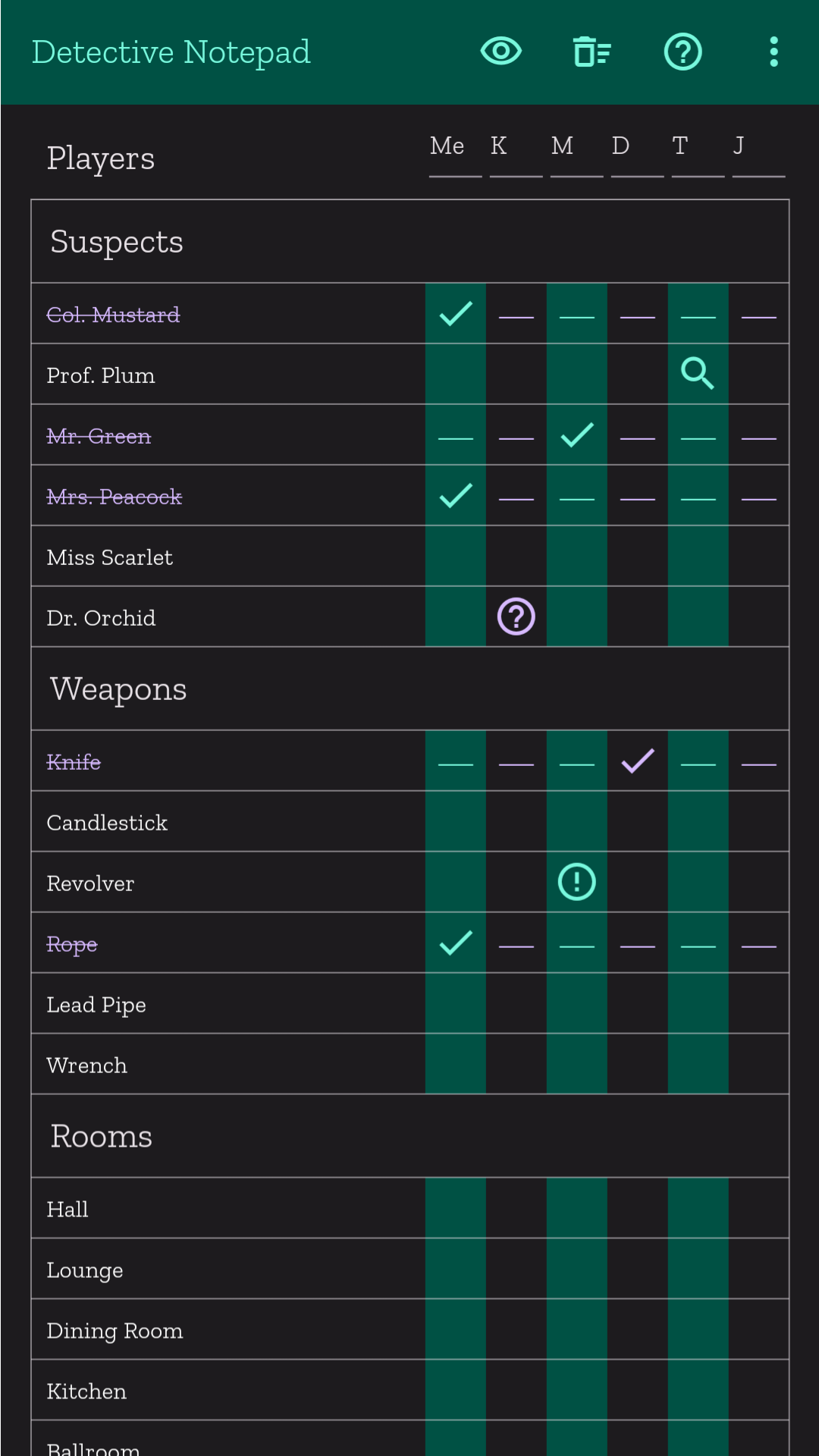Edit player name field K
The image size is (819, 1456).
pos(516,148)
